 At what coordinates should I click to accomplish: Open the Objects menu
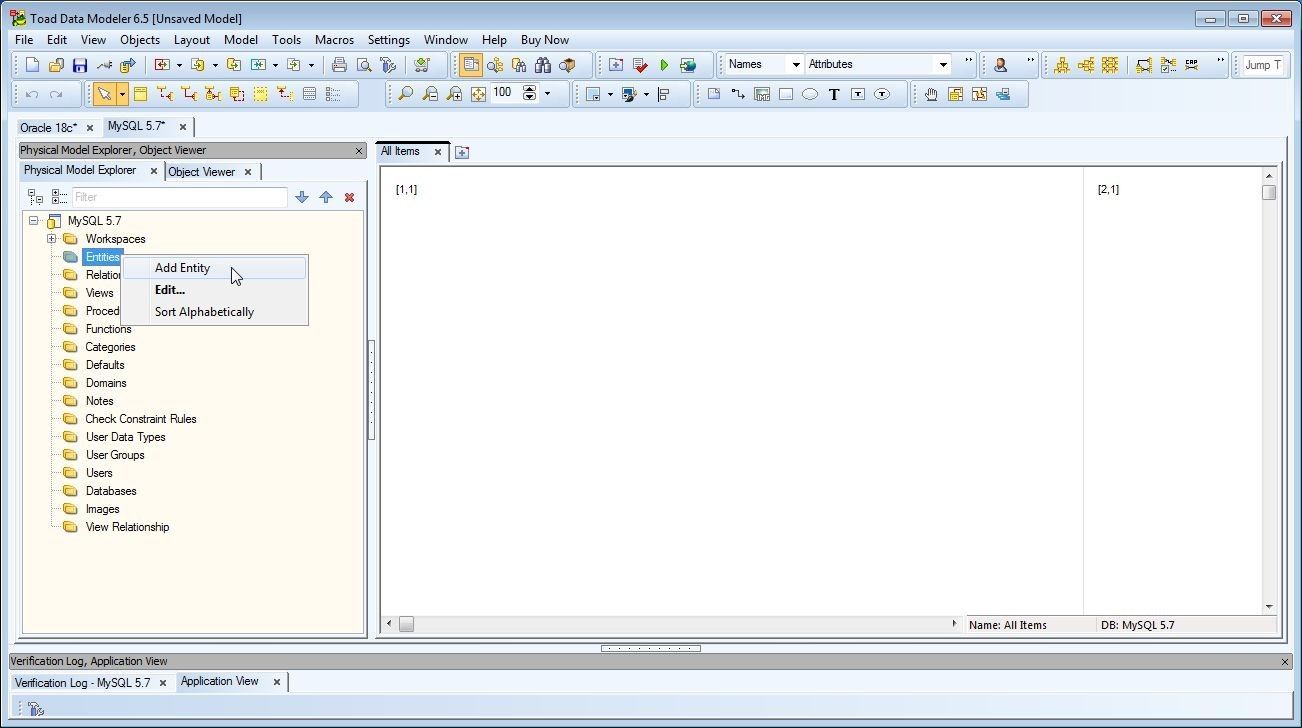coord(140,40)
